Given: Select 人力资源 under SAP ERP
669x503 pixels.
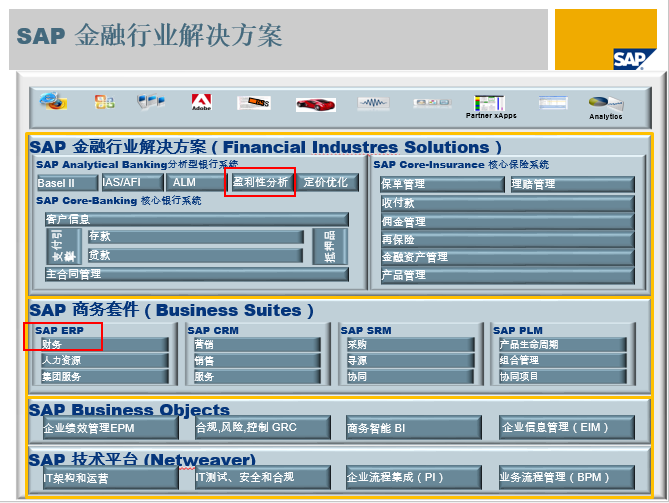Looking at the screenshot, I should [105, 361].
